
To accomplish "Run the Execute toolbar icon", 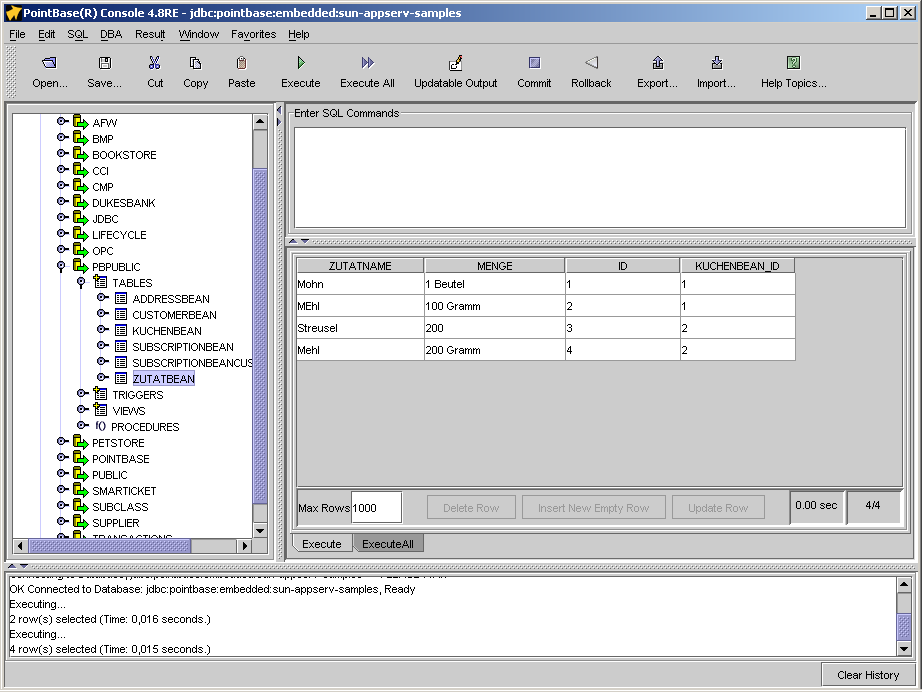I will point(300,62).
